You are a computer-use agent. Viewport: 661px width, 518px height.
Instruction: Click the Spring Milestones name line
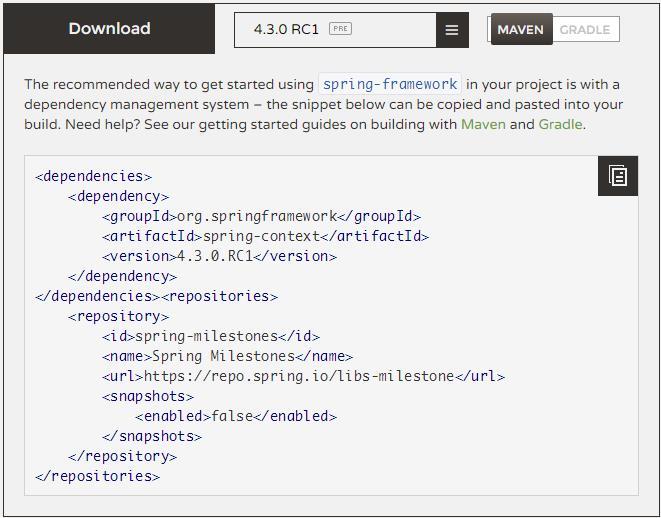point(228,357)
